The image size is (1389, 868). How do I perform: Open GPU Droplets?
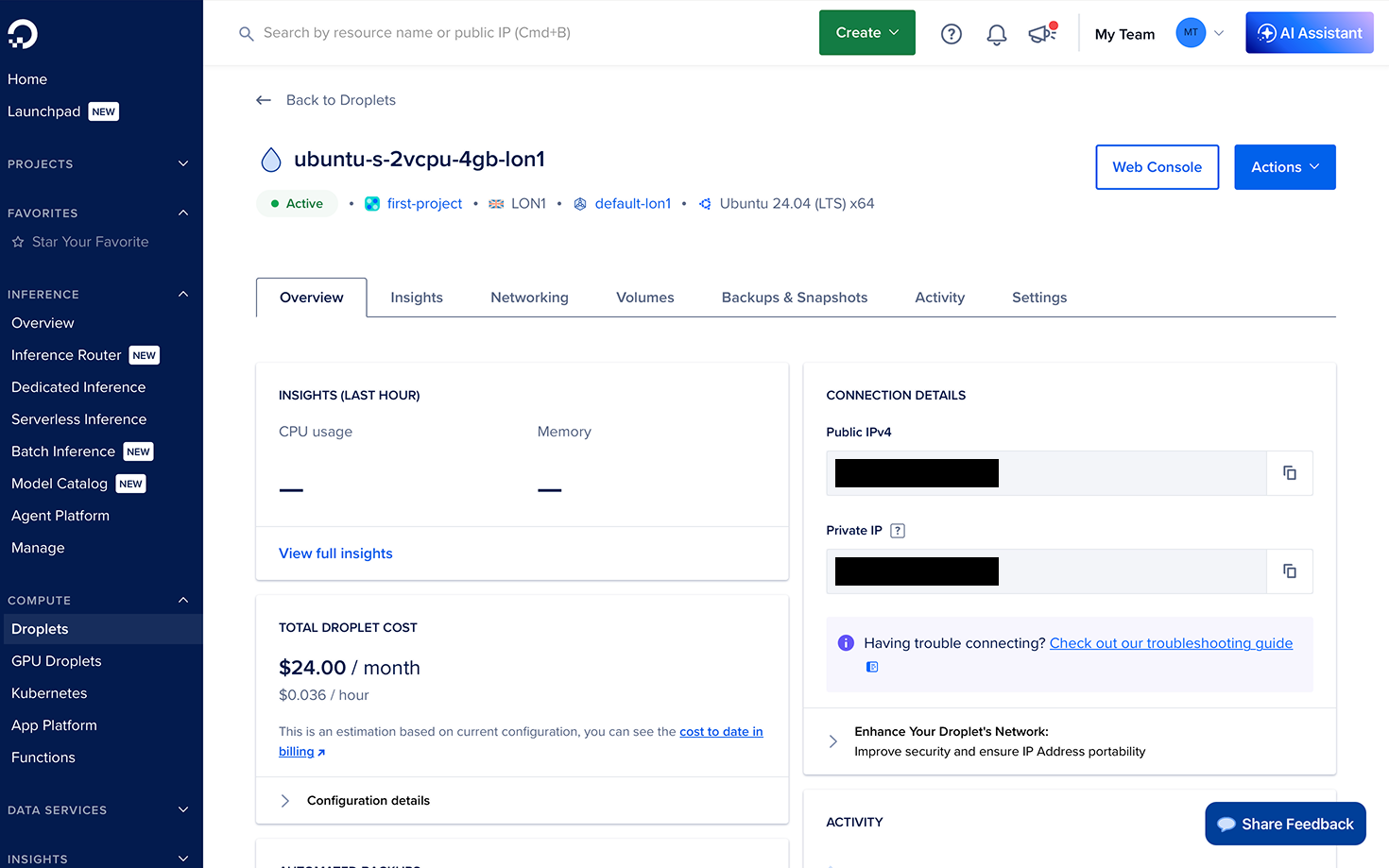tap(57, 661)
